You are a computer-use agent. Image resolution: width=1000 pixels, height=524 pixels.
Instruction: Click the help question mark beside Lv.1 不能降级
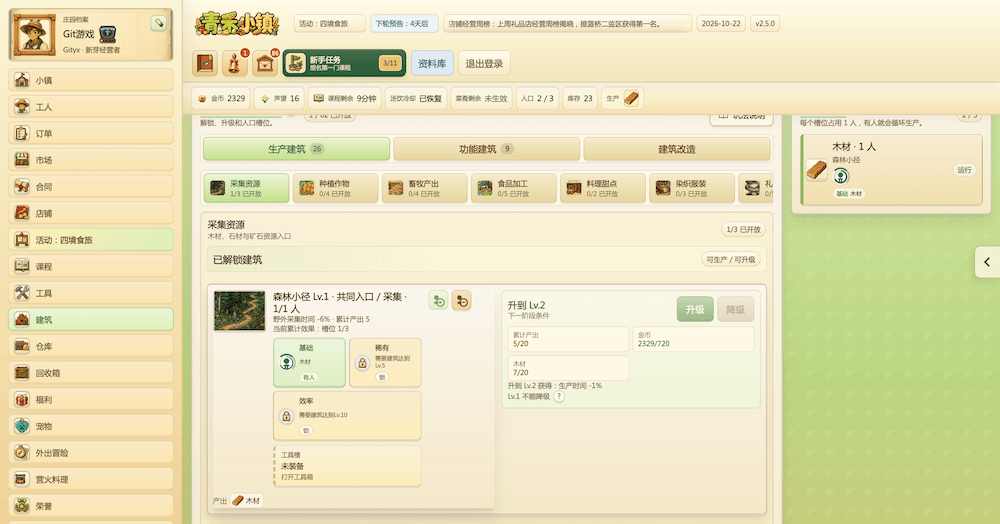click(x=559, y=396)
